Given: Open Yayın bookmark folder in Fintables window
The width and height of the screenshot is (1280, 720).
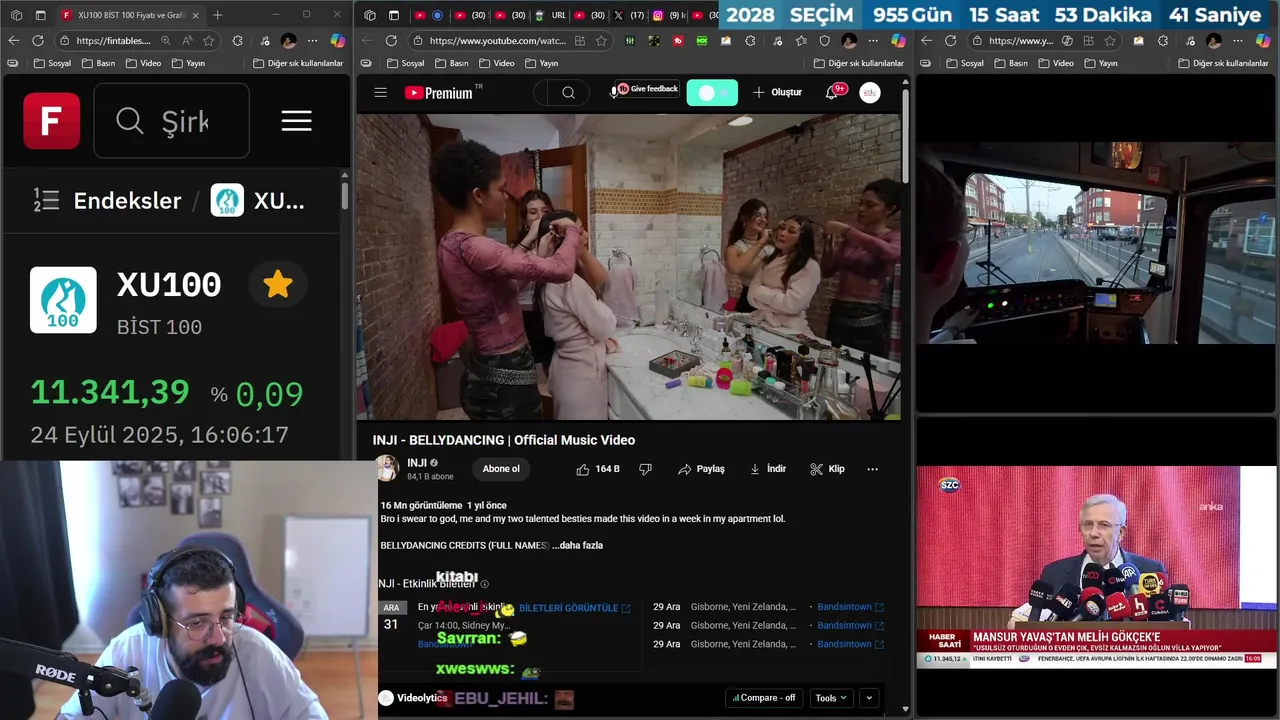Looking at the screenshot, I should click(188, 63).
